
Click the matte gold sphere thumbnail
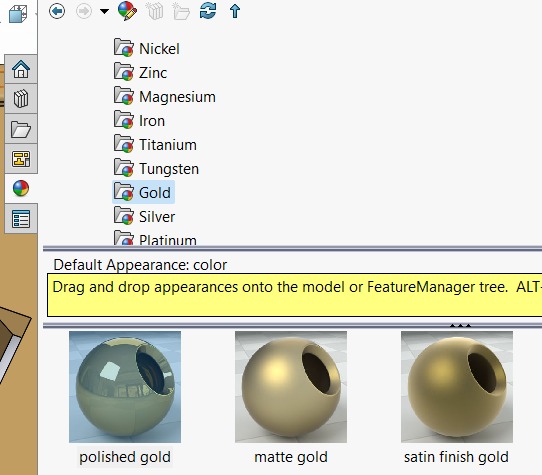tap(291, 387)
